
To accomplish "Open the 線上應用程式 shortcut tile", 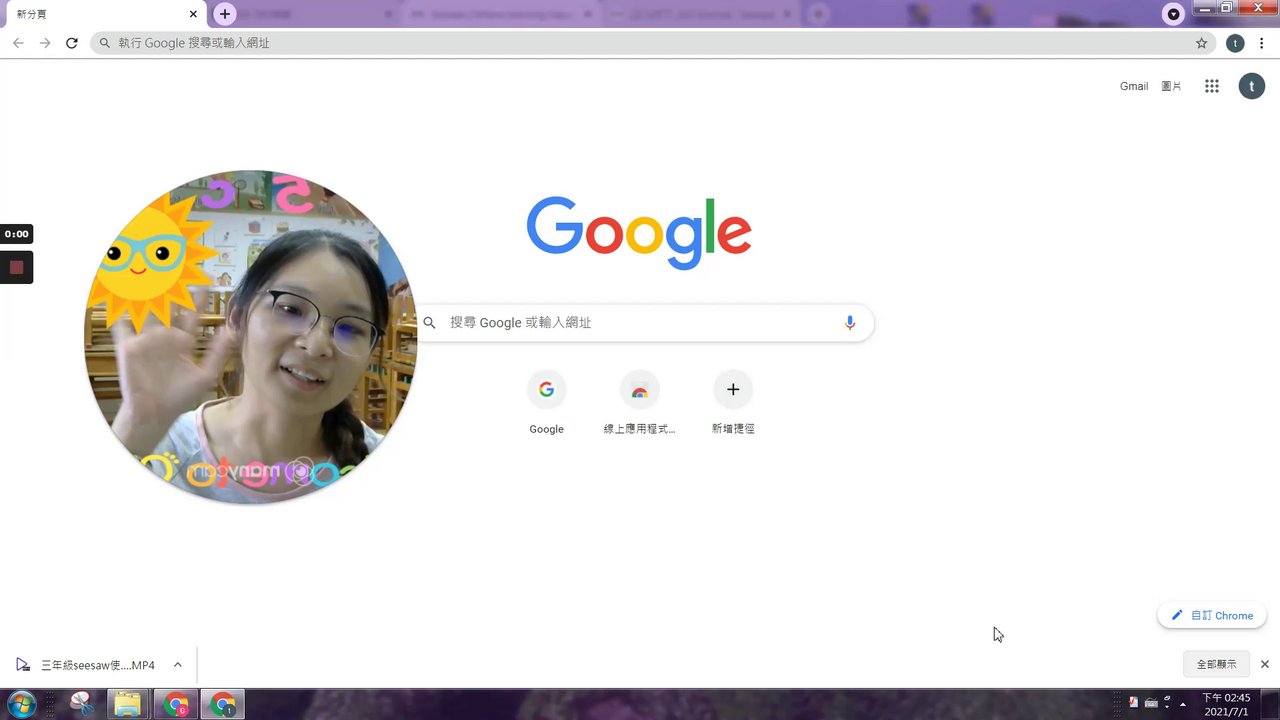I will pos(639,402).
